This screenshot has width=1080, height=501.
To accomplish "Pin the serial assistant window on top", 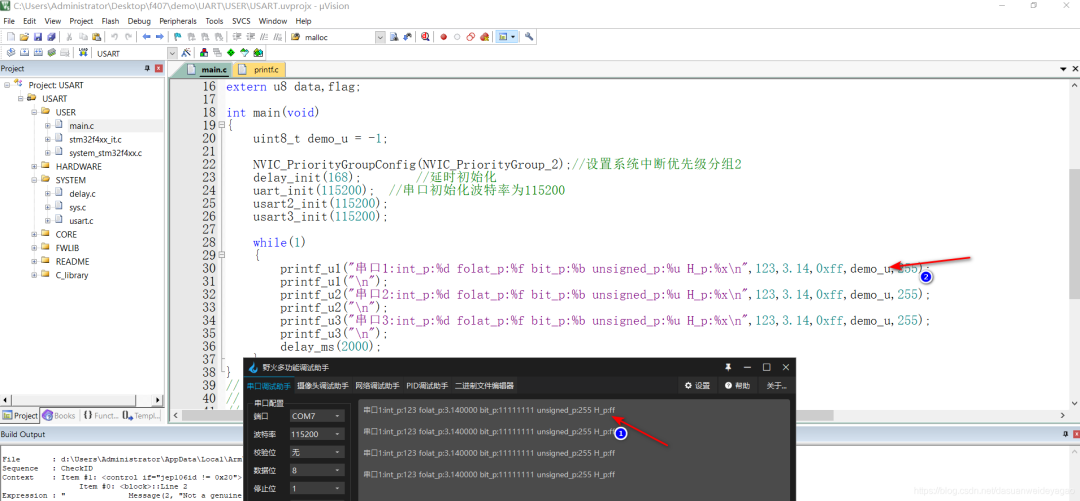I will coord(728,367).
